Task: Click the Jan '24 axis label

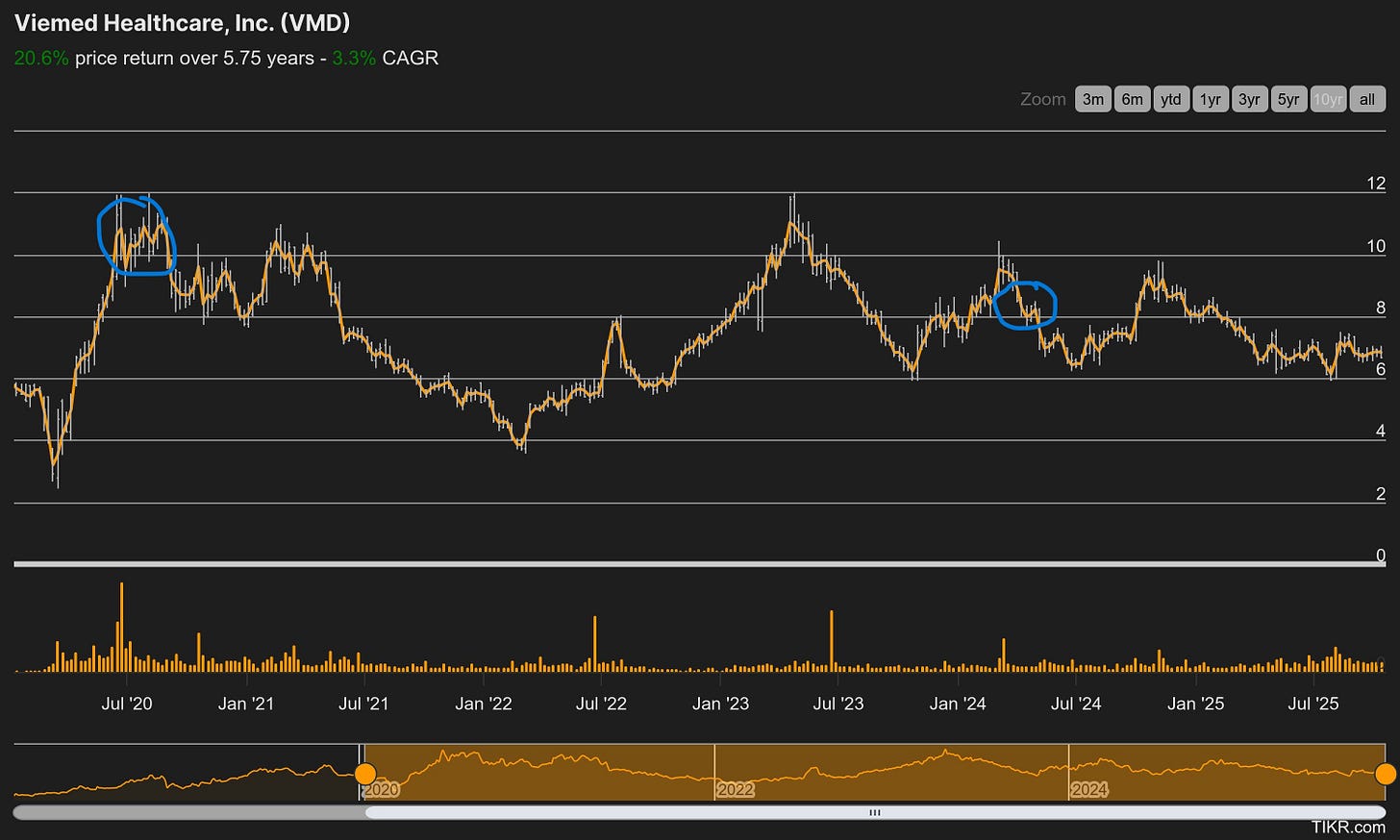Action: (958, 704)
